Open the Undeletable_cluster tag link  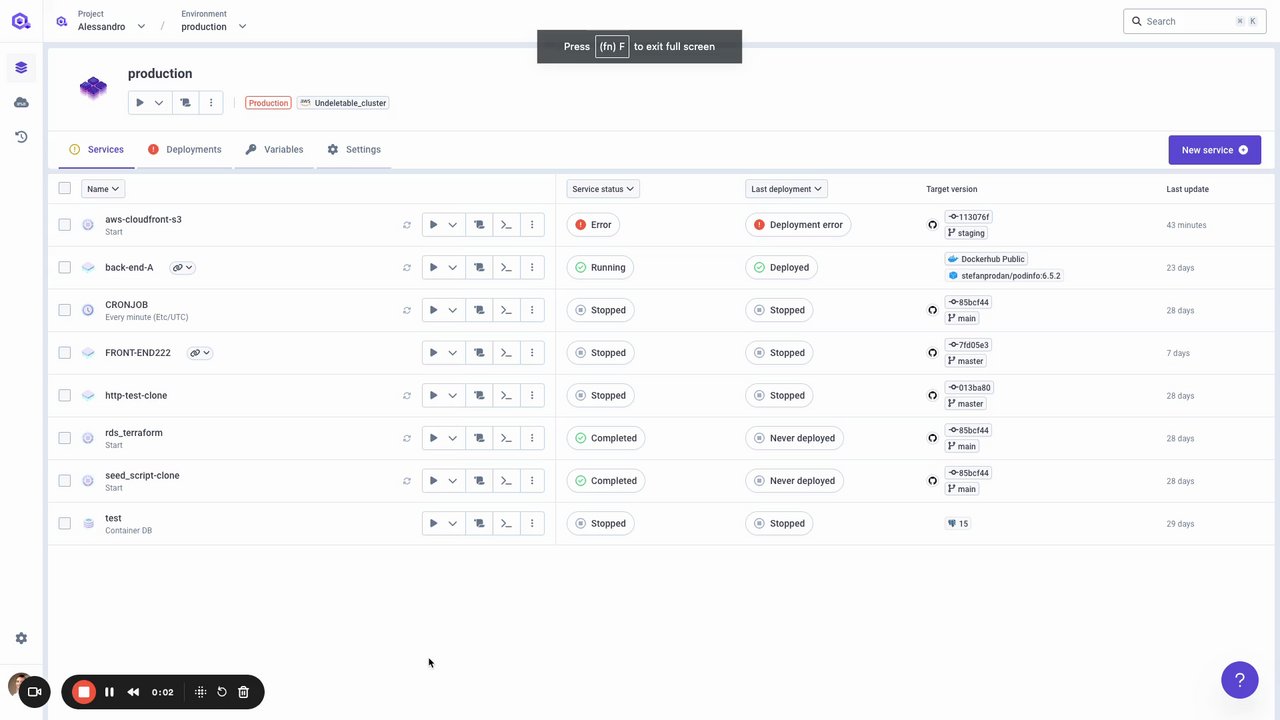point(343,103)
